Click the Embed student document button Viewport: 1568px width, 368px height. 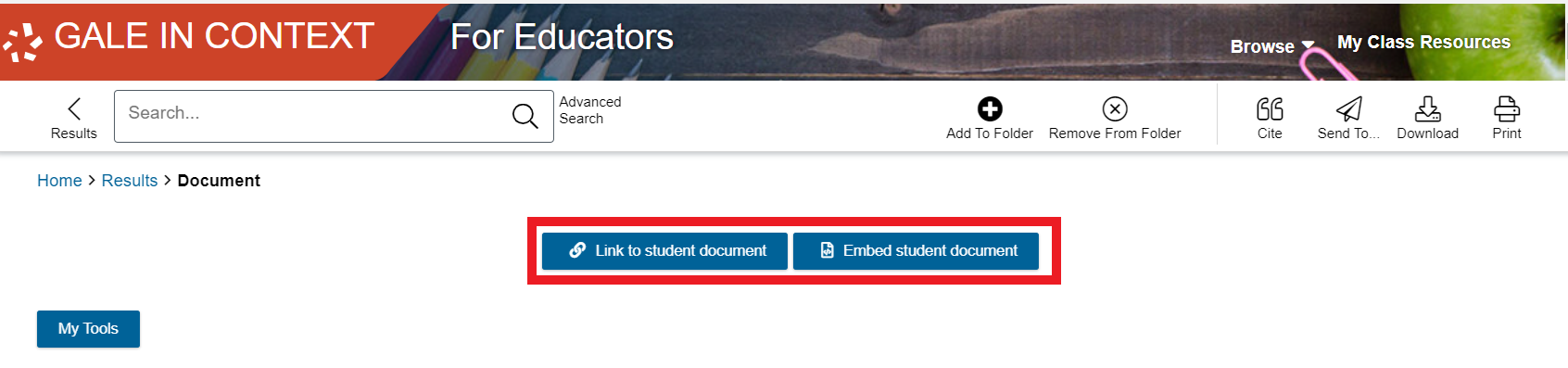[x=916, y=251]
